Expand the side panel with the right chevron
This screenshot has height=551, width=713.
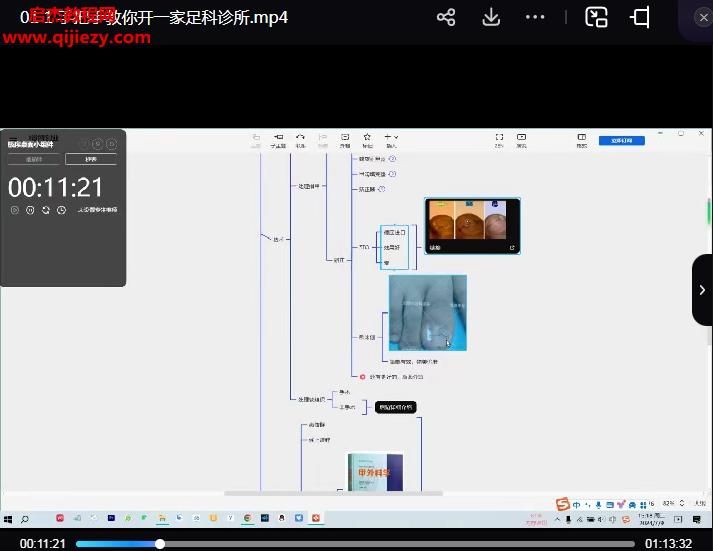[x=702, y=290]
